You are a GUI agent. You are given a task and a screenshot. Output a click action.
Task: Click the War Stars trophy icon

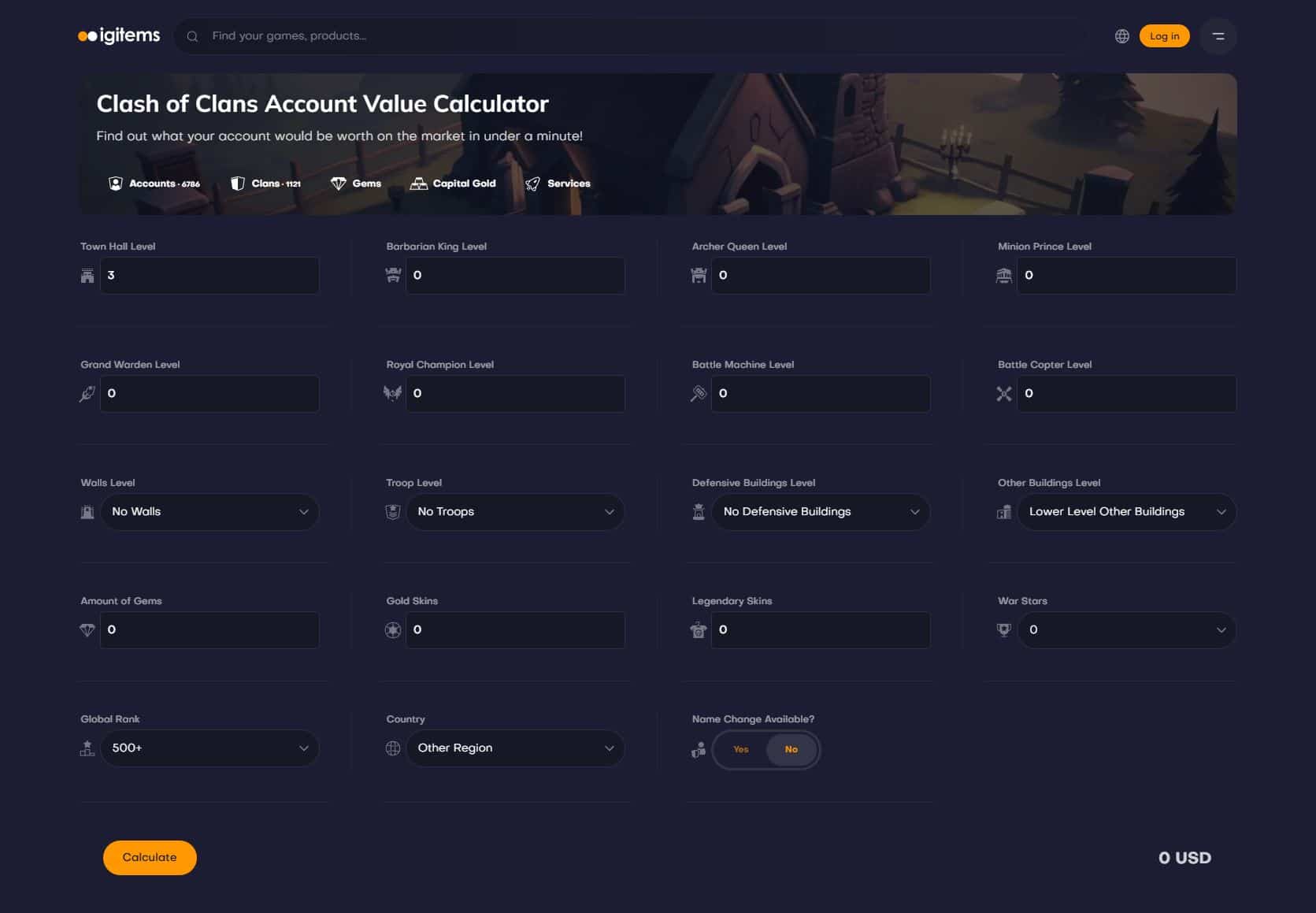click(x=1004, y=630)
